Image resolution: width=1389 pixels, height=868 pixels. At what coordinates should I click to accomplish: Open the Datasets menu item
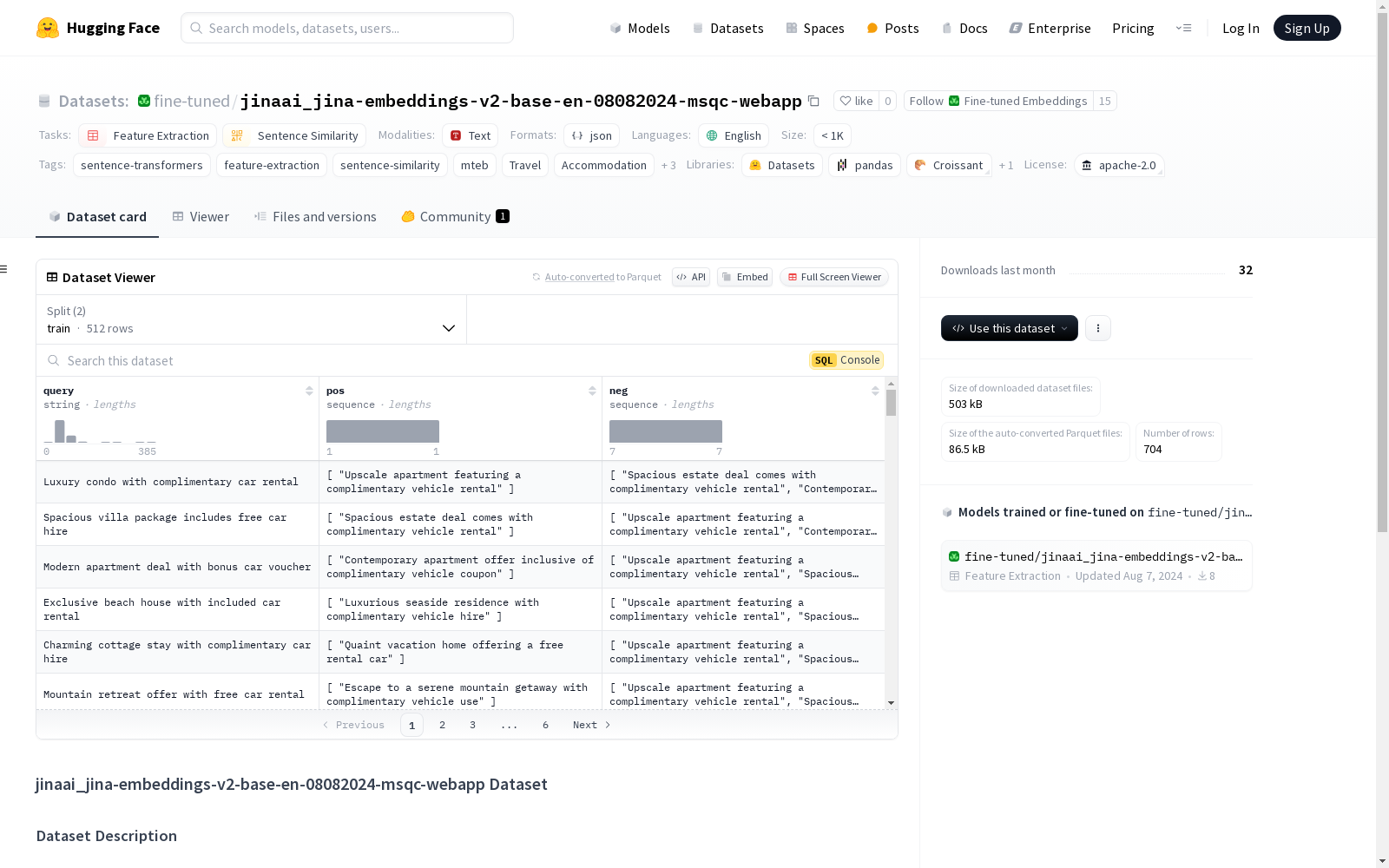pos(727,28)
